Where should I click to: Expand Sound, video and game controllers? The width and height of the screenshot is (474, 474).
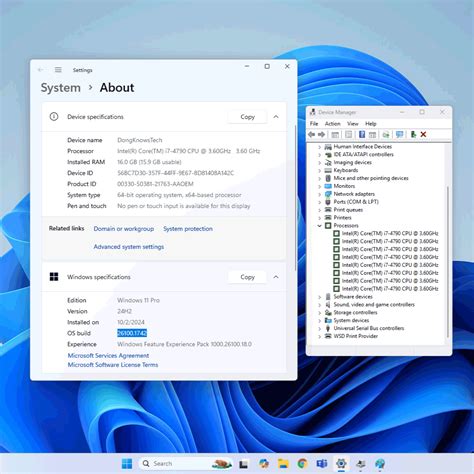(319, 305)
